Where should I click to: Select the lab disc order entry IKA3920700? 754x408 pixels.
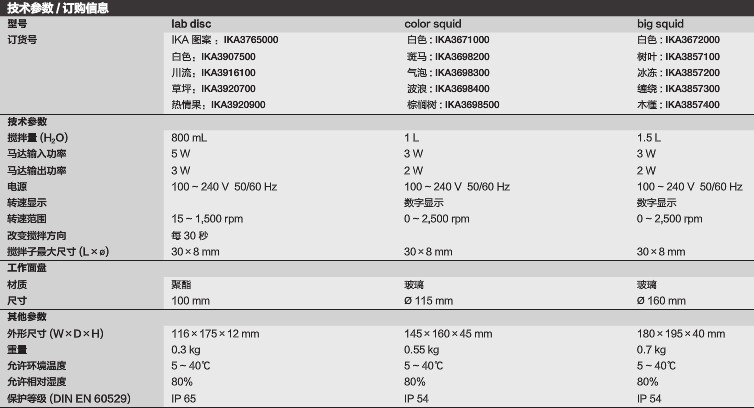coord(214,89)
